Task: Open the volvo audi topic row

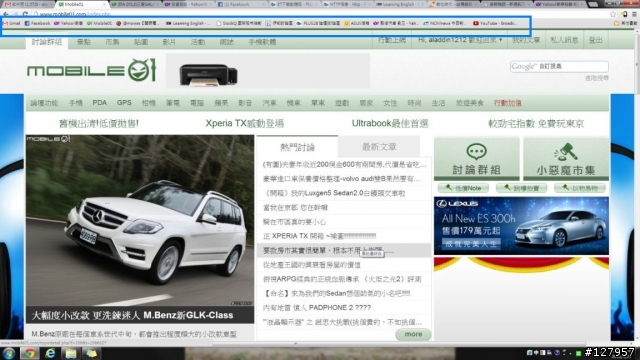Action: [342, 179]
